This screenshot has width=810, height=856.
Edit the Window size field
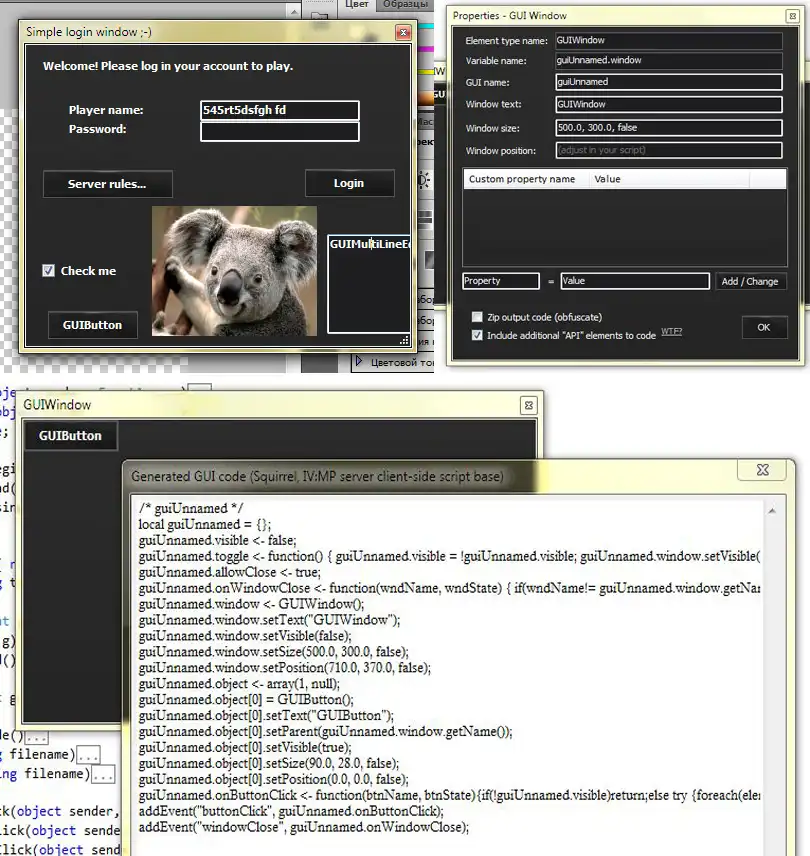click(669, 128)
